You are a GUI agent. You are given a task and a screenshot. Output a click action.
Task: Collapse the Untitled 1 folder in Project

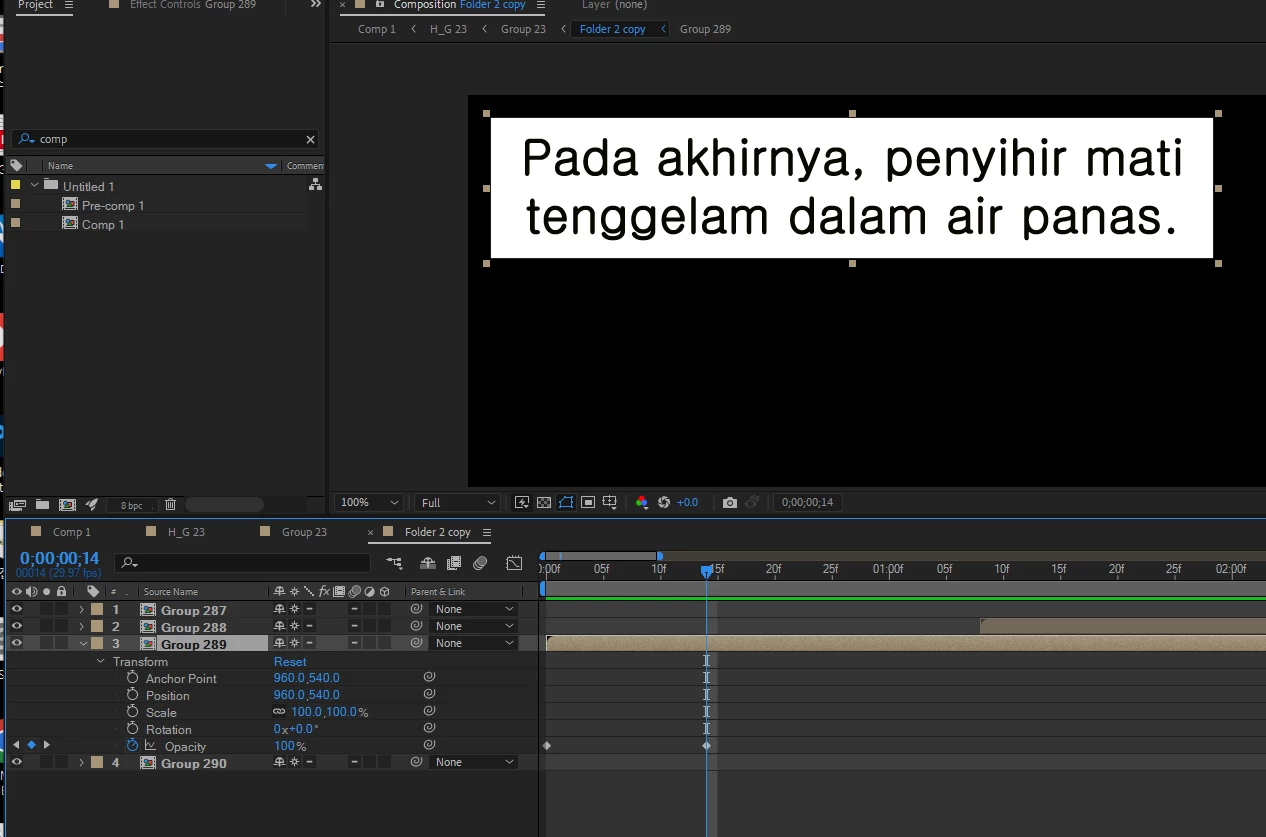pyautogui.click(x=35, y=185)
